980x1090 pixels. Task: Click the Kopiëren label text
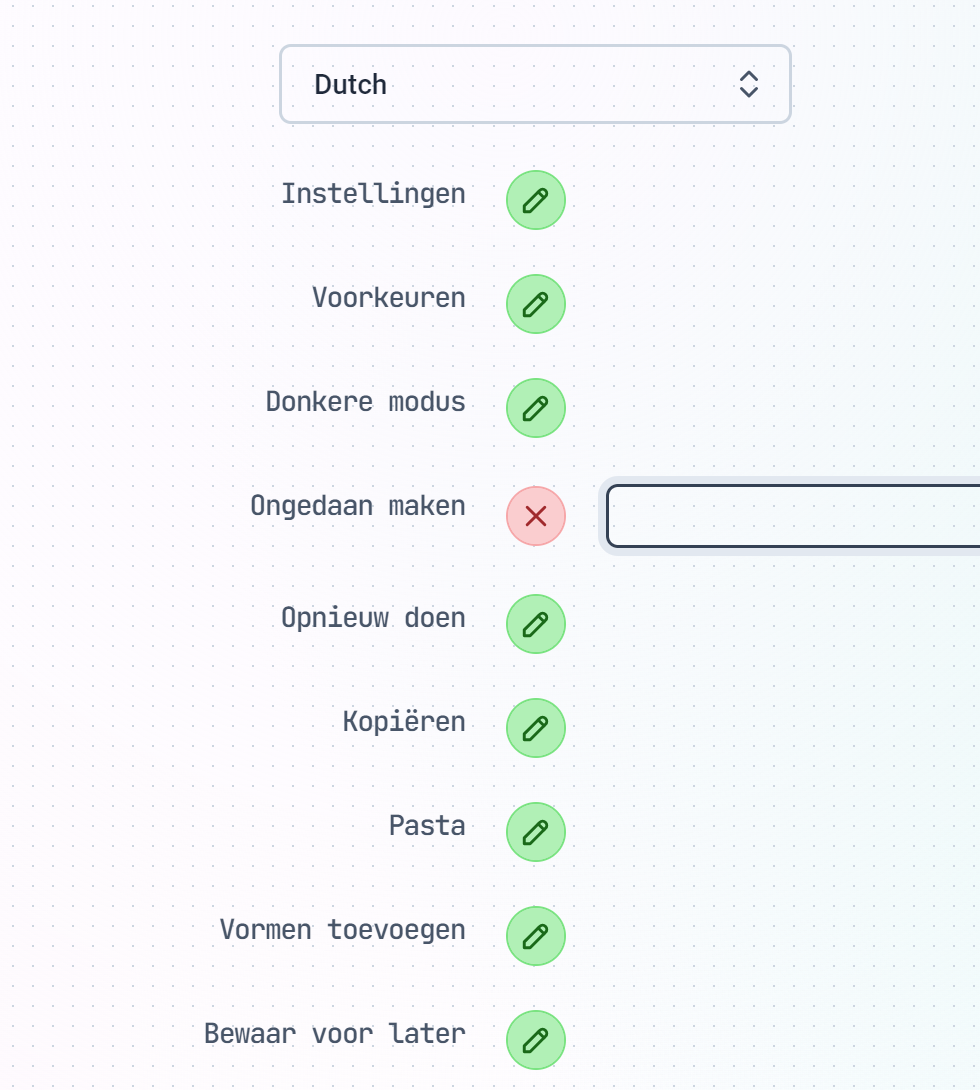[x=404, y=722]
